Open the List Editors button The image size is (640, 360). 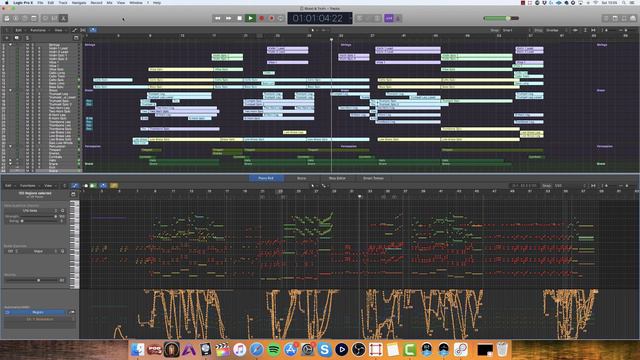coord(606,18)
